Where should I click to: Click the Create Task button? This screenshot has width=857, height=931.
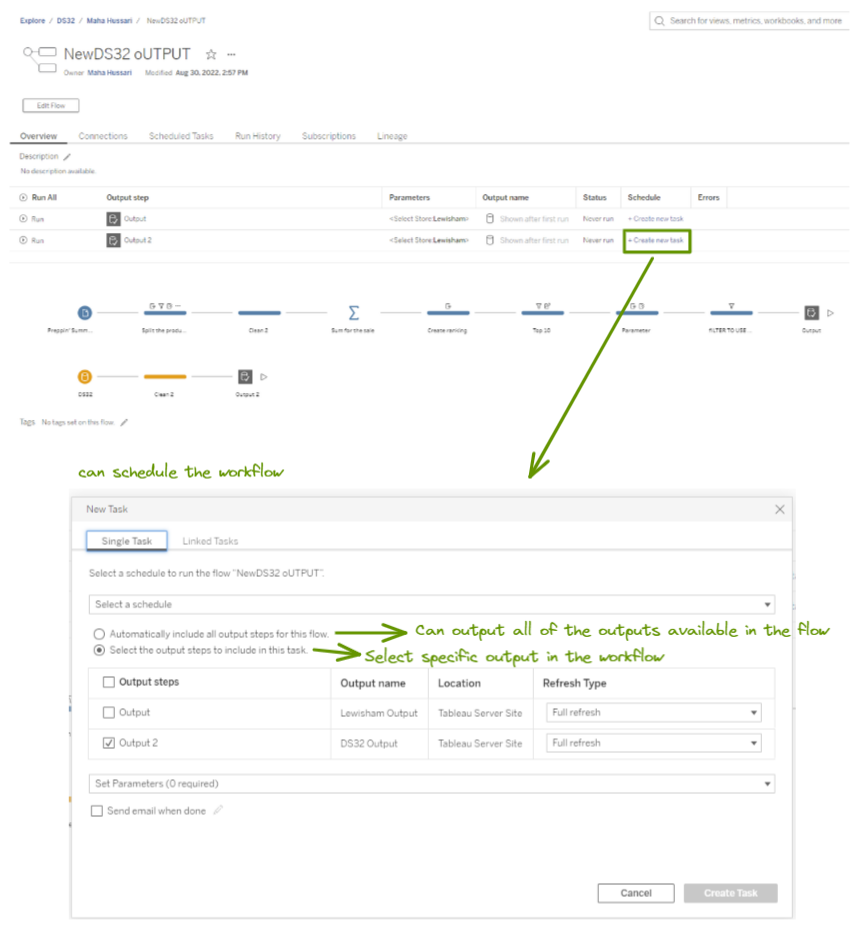tap(730, 893)
